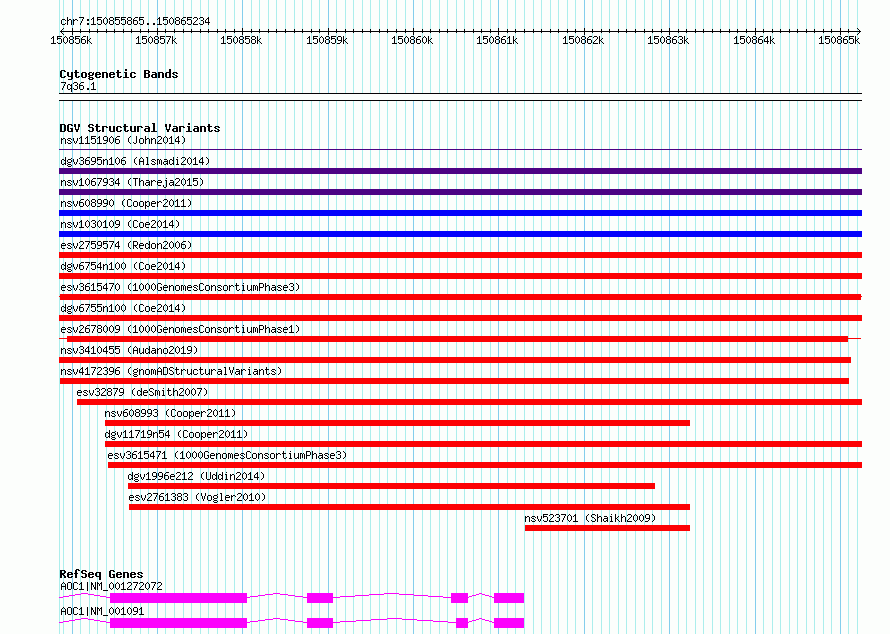
Task: Select the 7q36.1 cytogenetic band label
Action: click(x=78, y=86)
